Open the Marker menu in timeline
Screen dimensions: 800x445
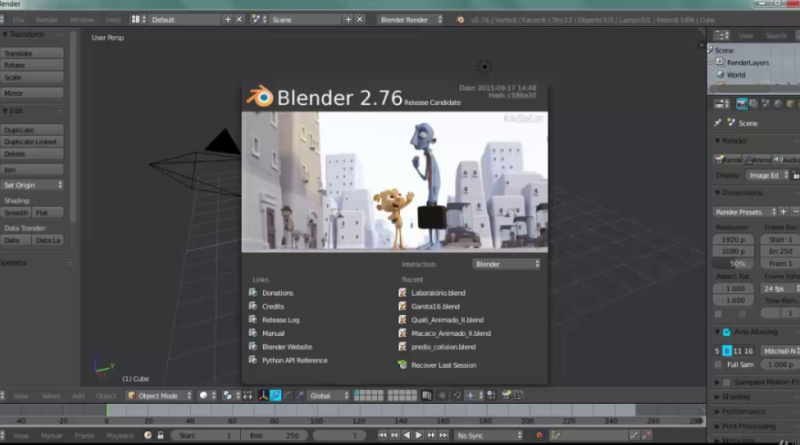tap(52, 435)
